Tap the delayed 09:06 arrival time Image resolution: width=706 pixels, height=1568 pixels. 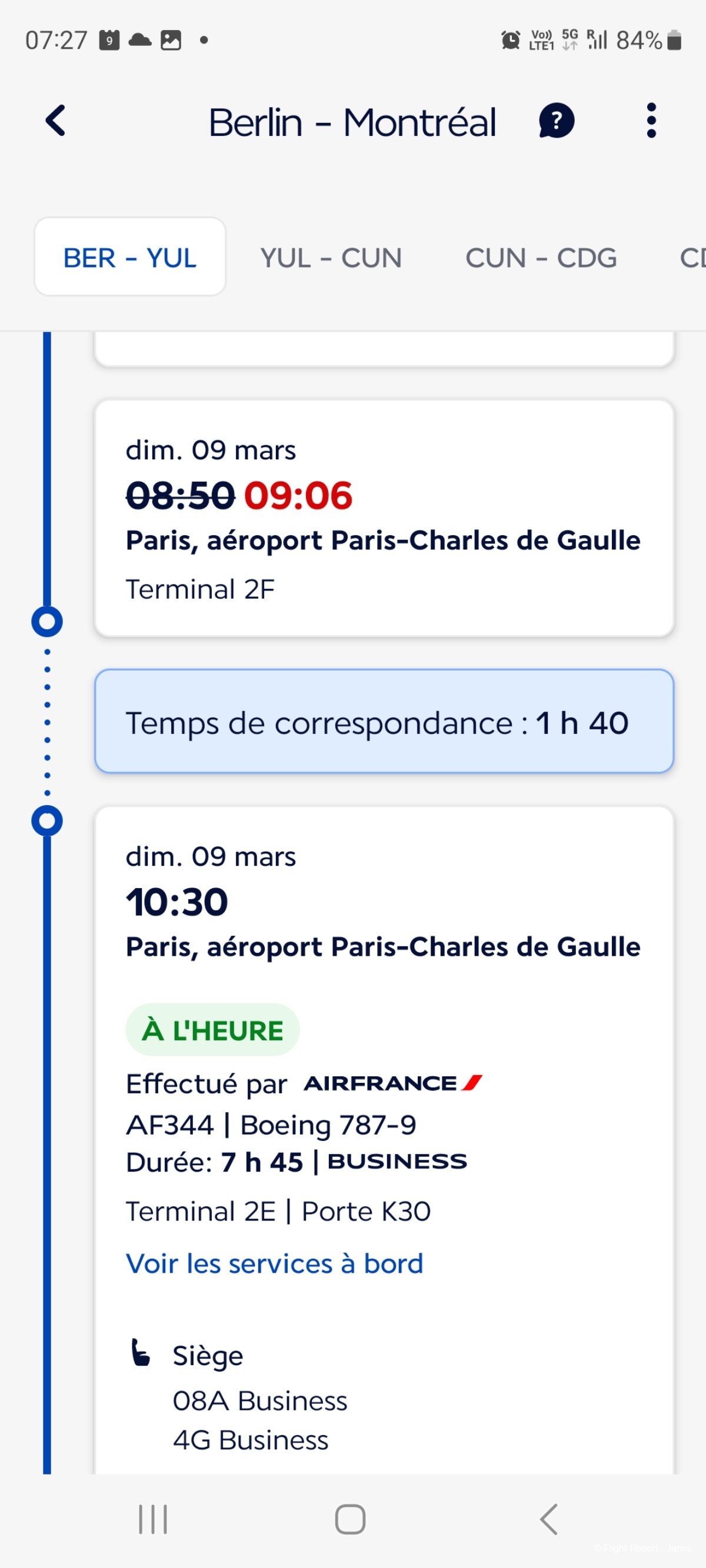298,495
